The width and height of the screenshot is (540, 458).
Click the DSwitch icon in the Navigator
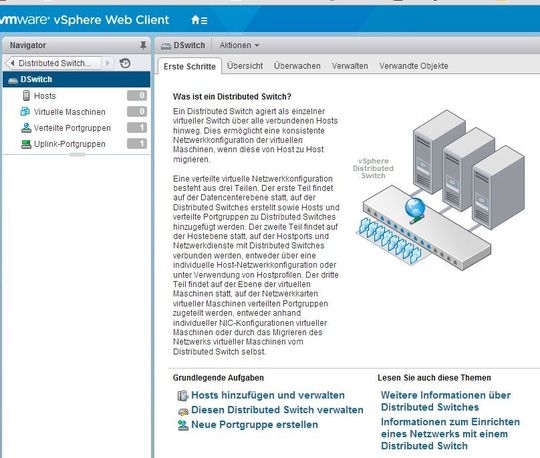13,80
